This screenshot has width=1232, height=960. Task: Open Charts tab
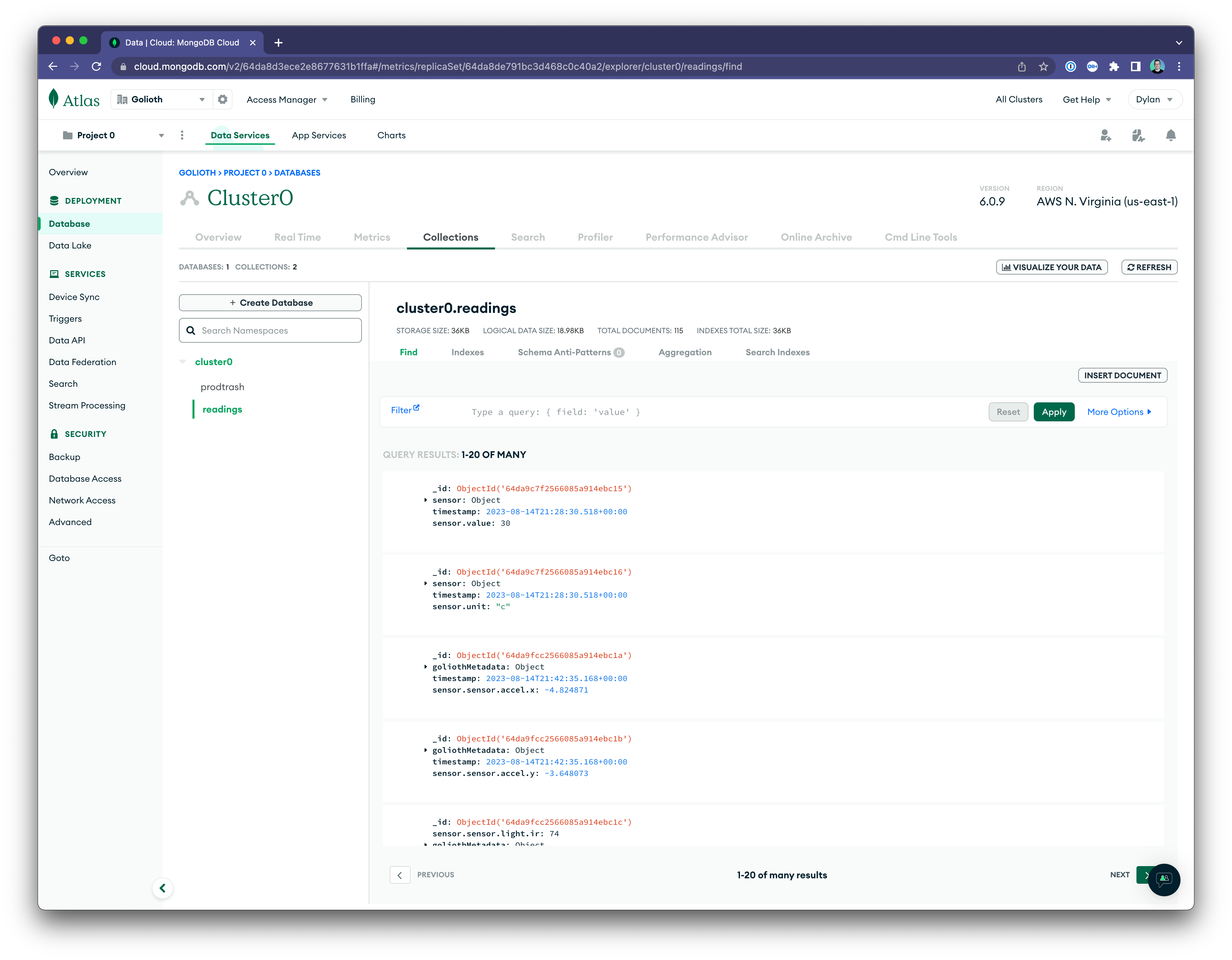point(391,136)
